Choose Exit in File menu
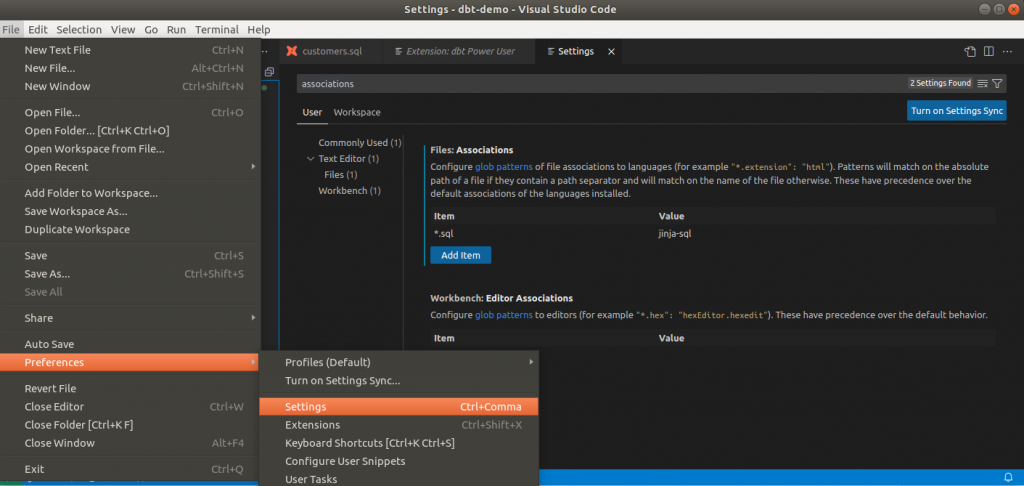Screen dimensions: 1024x486 click(x=130, y=469)
